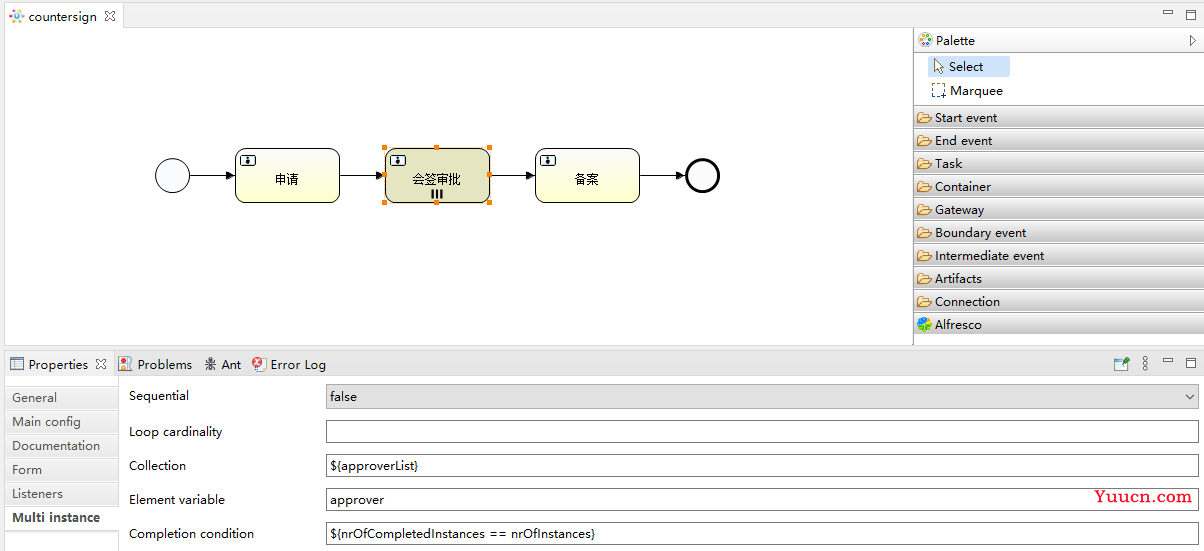Open the Connection palette drawer

[x=1058, y=301]
